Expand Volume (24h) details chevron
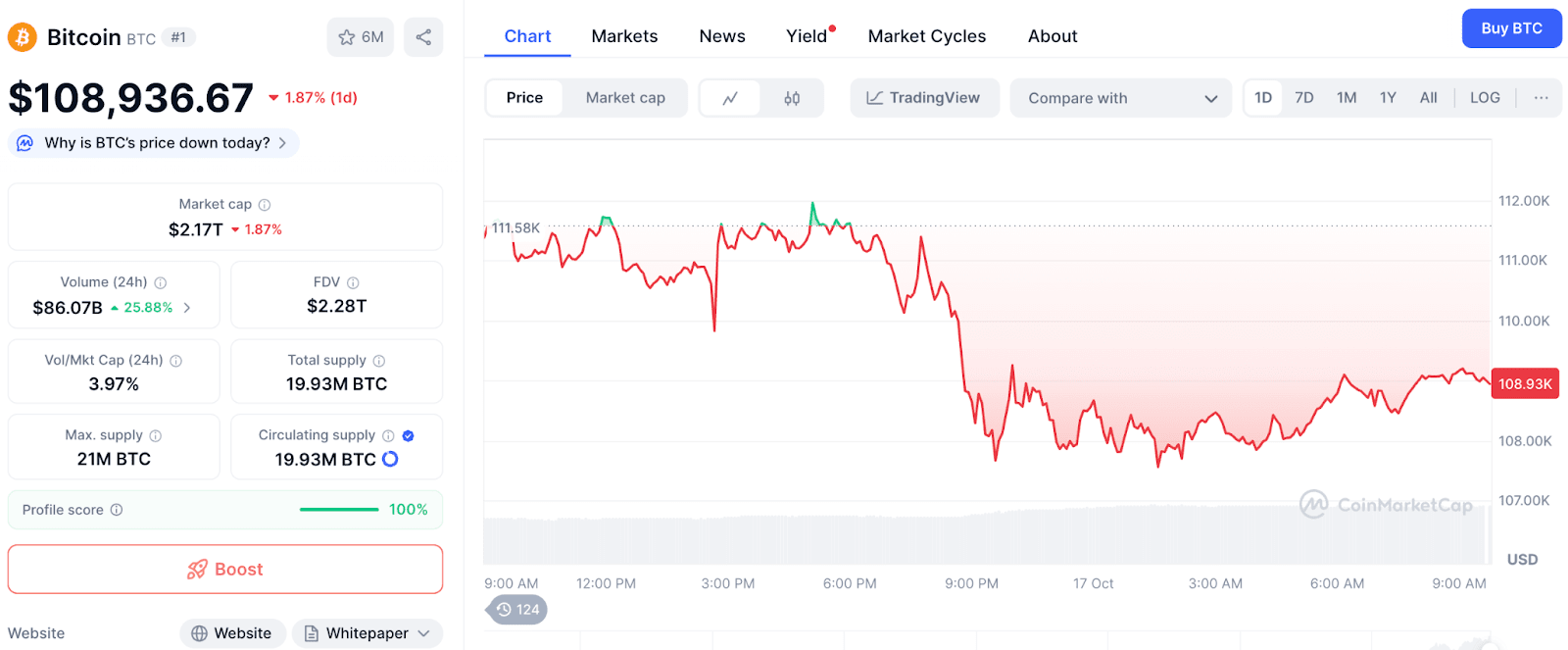1568x650 pixels. [187, 308]
